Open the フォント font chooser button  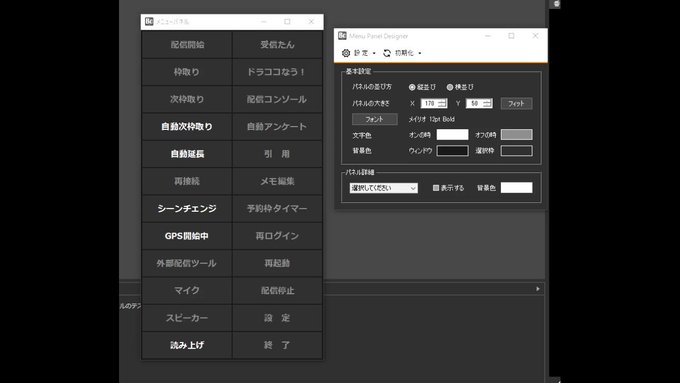(374, 119)
